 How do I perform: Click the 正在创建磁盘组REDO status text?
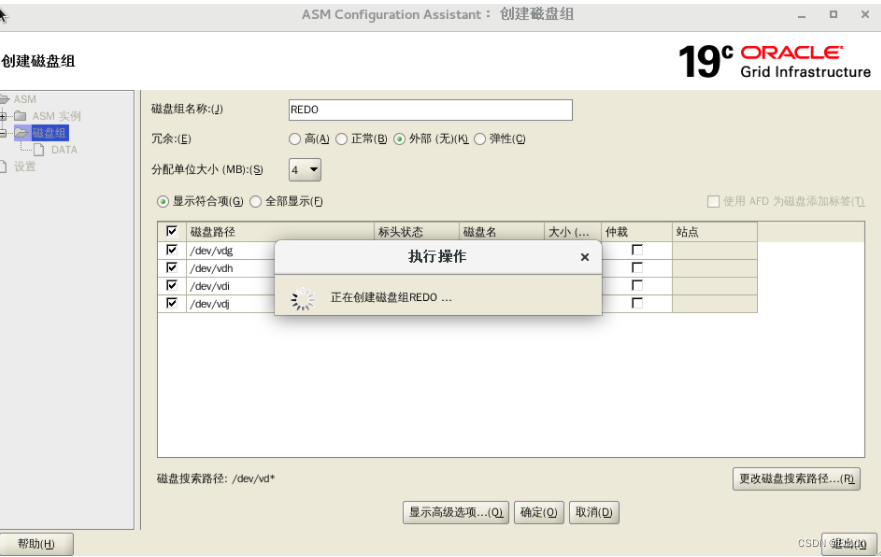click(391, 297)
